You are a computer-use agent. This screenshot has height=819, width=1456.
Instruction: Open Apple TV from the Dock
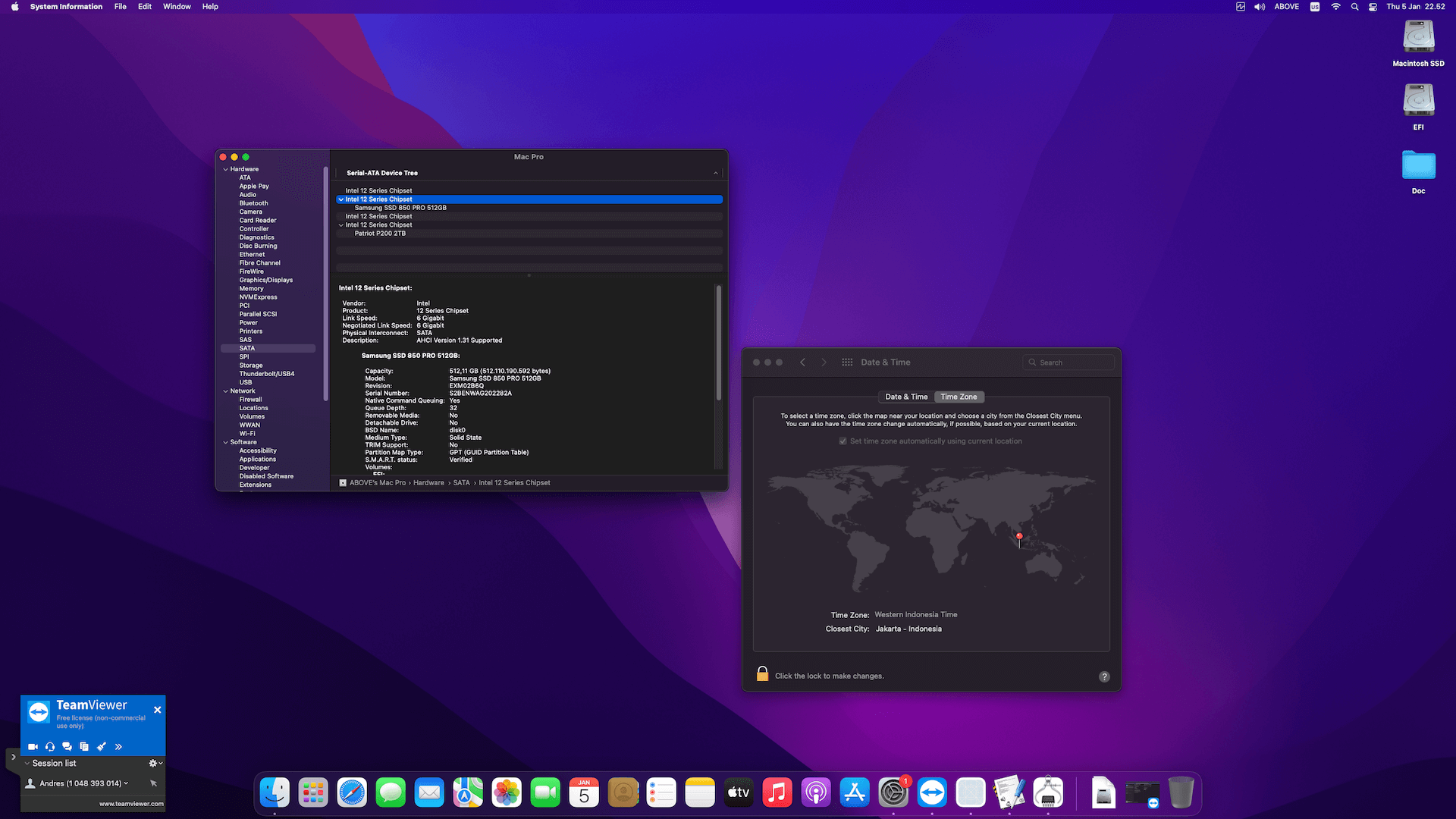tap(739, 793)
